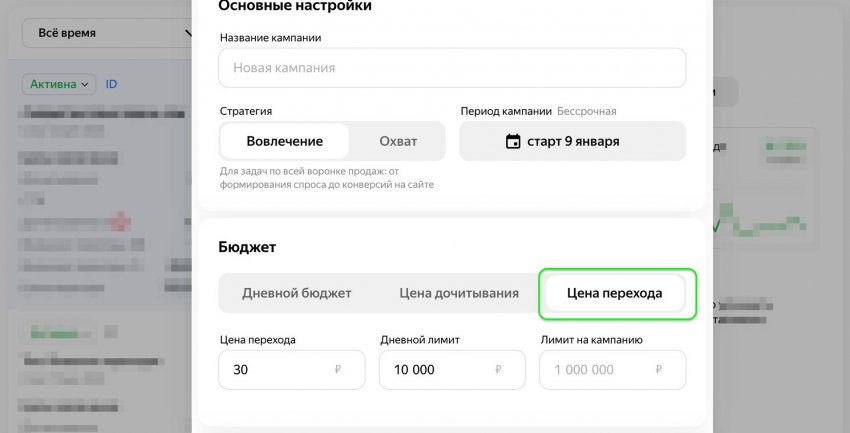Click the ruble icon in Цена перехода field
Viewport: 850px width, 433px height.
(x=340, y=370)
